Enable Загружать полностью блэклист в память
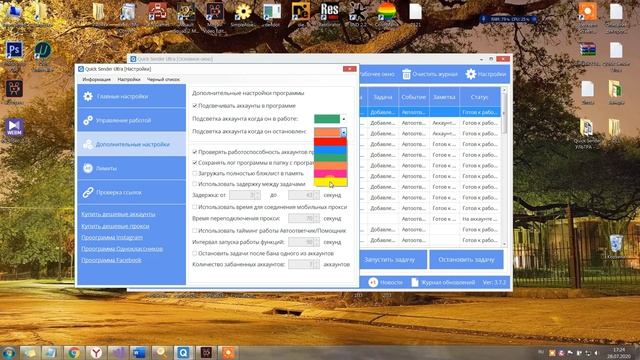The width and height of the screenshot is (640, 360). pyautogui.click(x=195, y=173)
